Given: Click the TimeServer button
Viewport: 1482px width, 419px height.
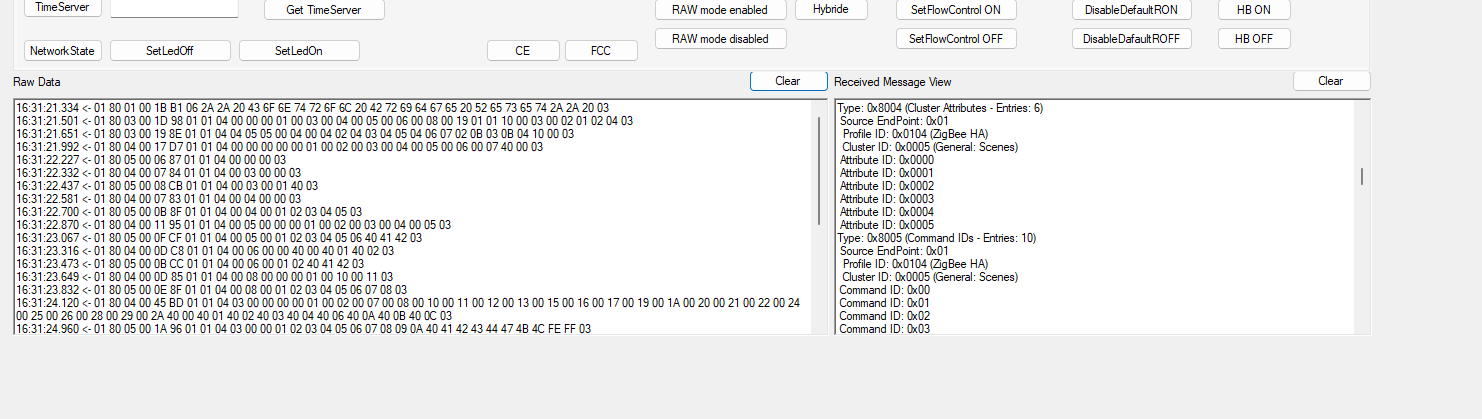Looking at the screenshot, I should tap(62, 8).
